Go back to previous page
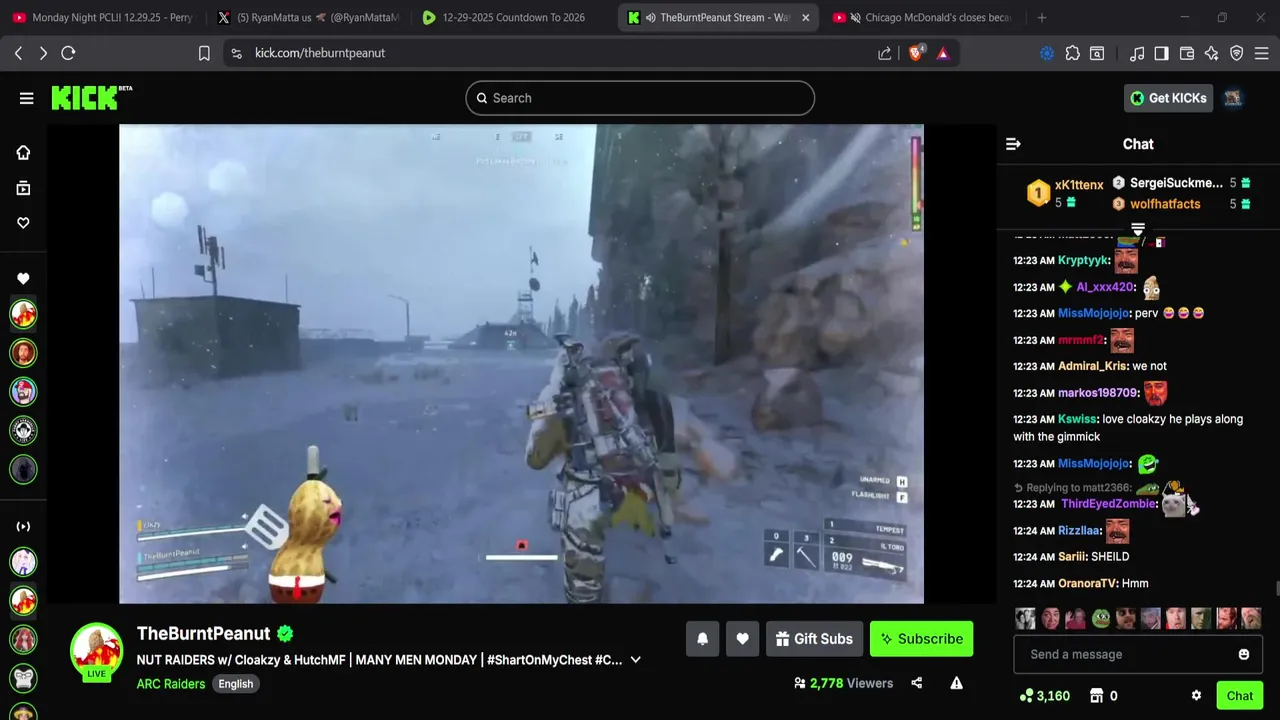 pos(18,53)
